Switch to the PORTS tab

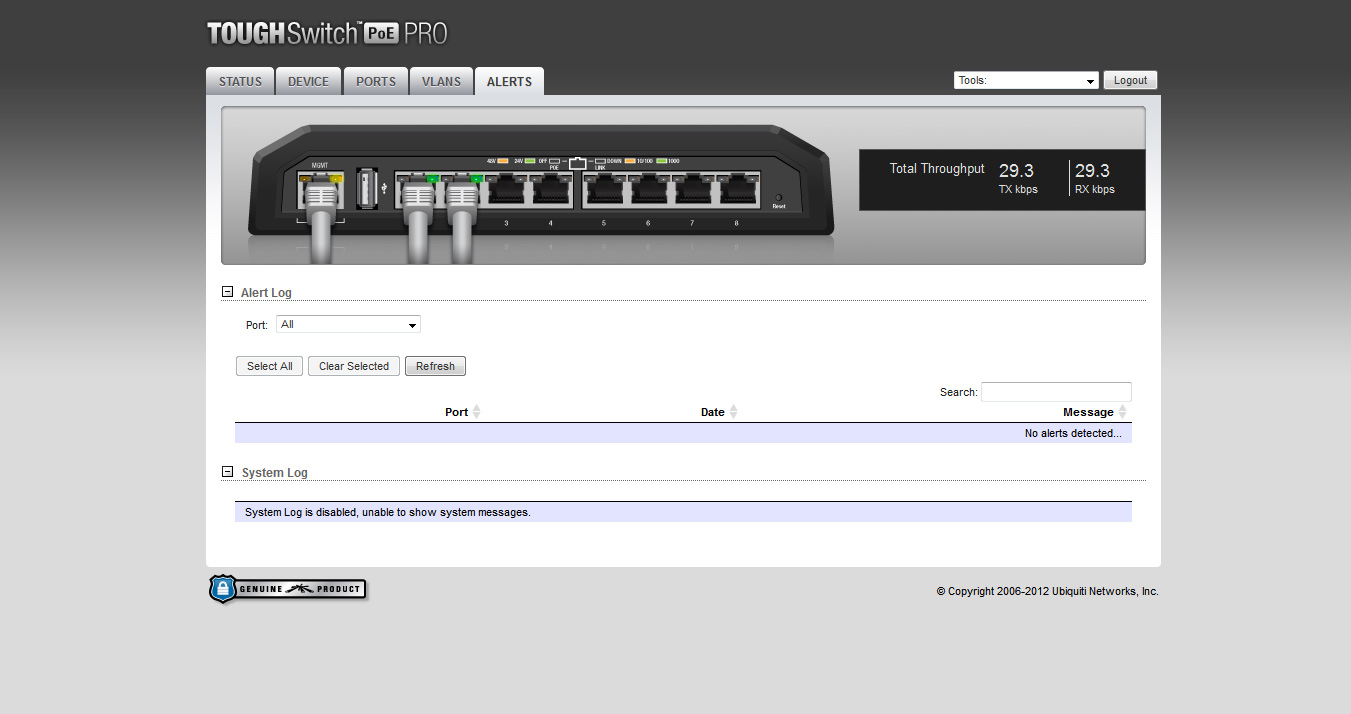click(x=376, y=82)
